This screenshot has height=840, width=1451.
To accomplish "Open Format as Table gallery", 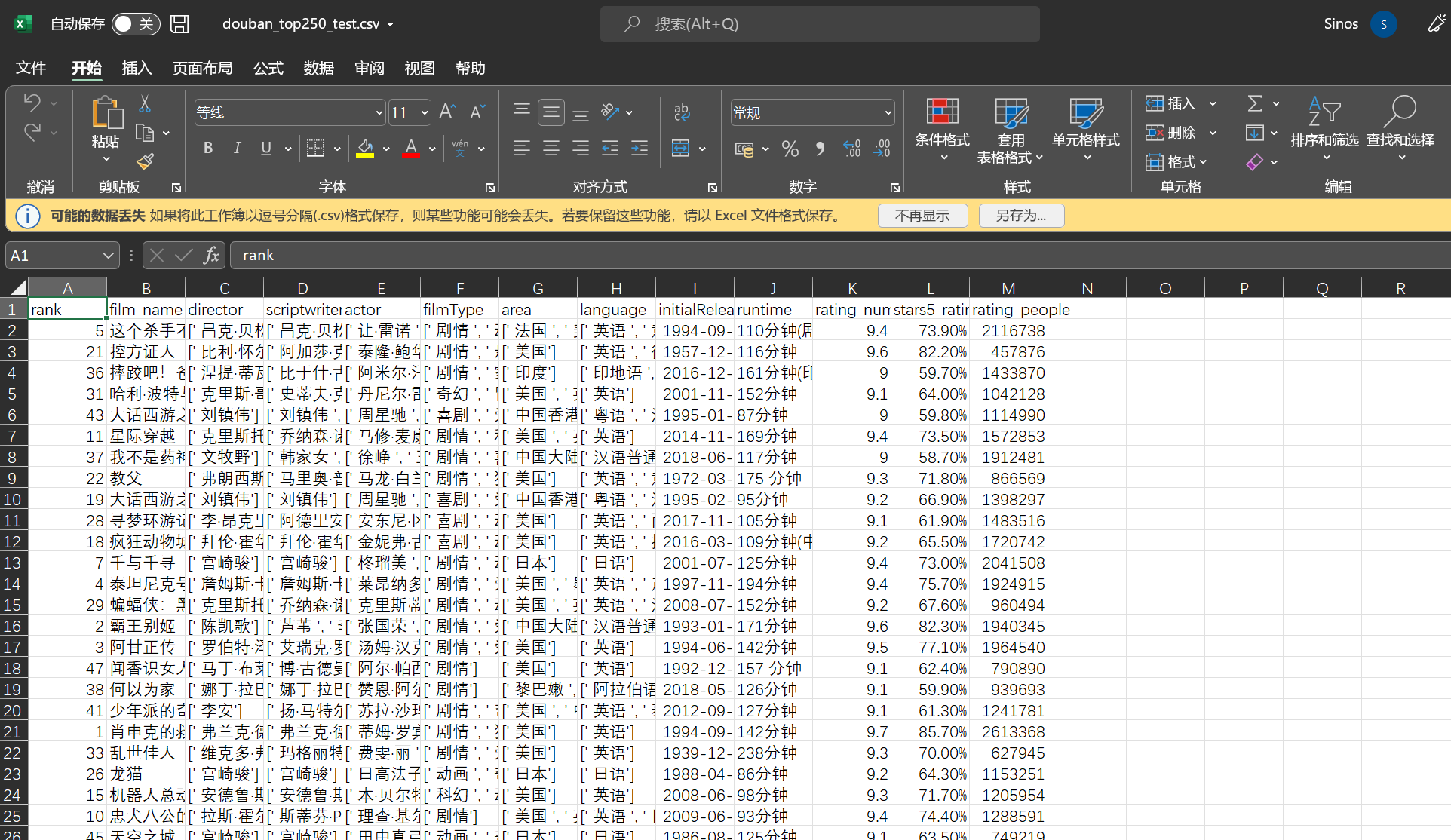I will click(1011, 130).
